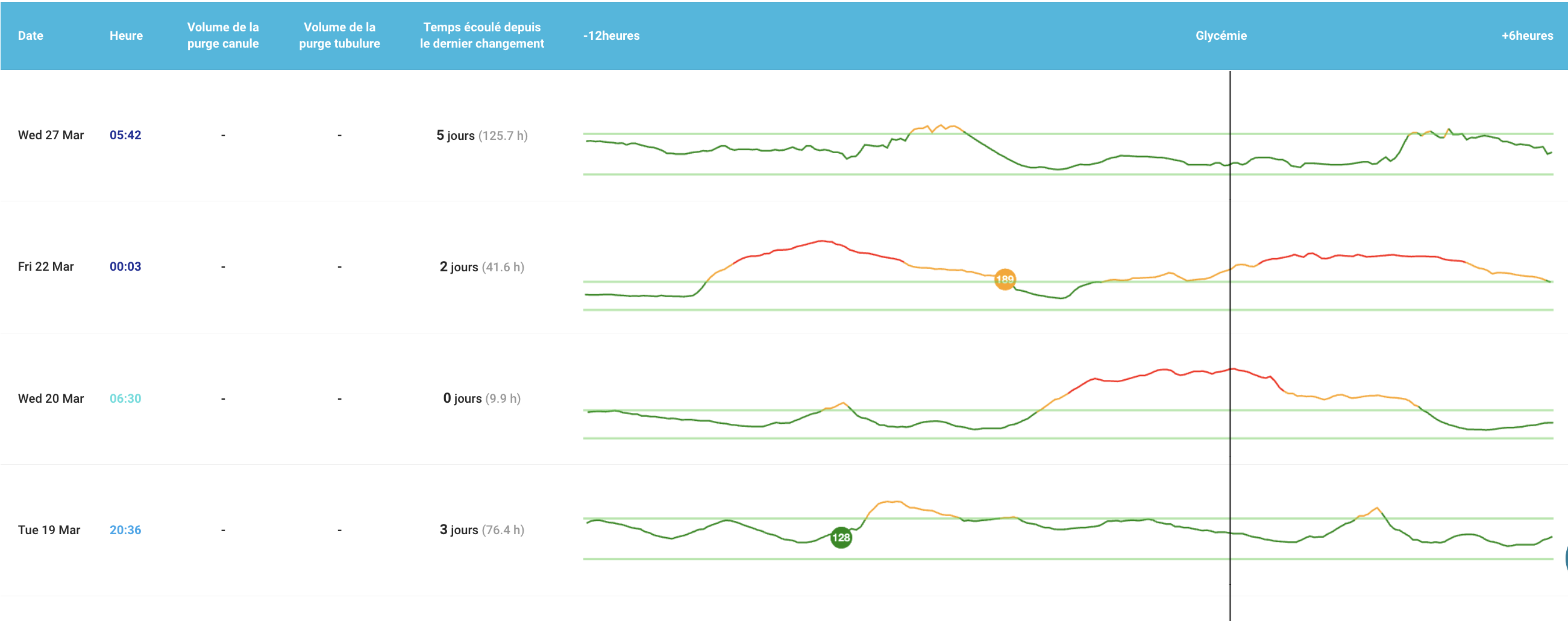Click the -12heures label

click(611, 36)
